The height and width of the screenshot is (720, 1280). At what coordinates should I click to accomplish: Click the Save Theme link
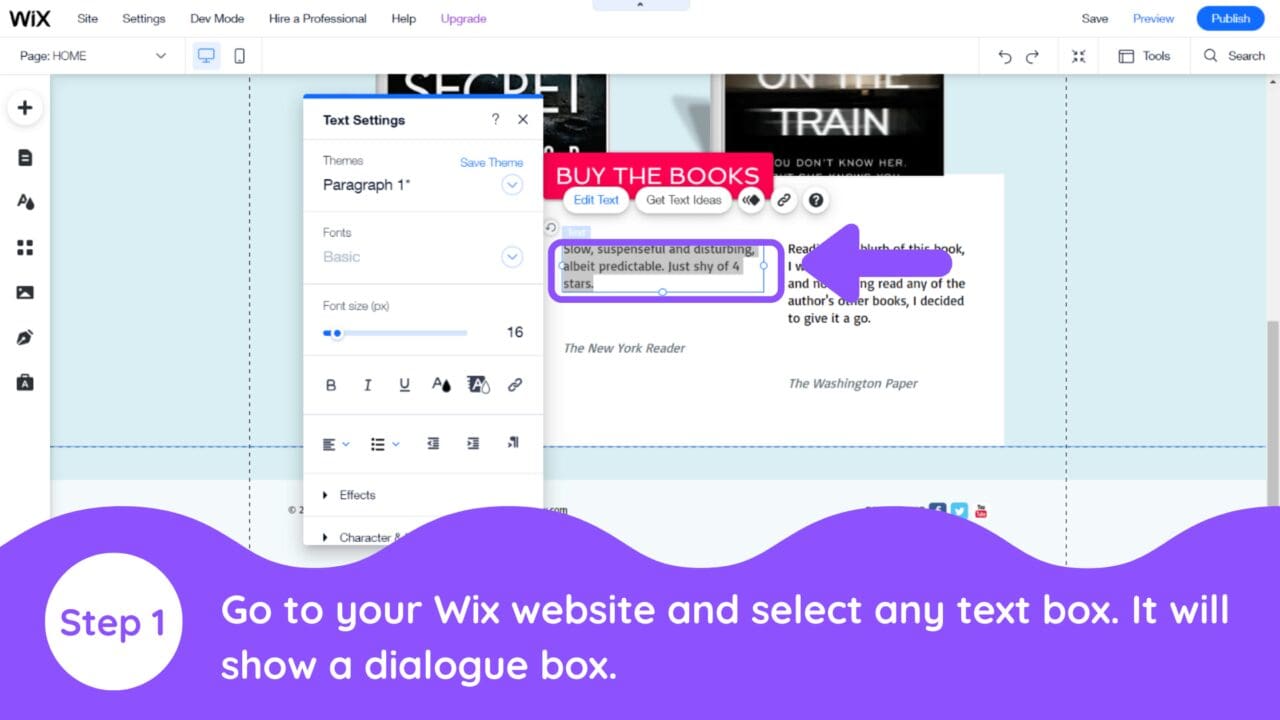491,162
